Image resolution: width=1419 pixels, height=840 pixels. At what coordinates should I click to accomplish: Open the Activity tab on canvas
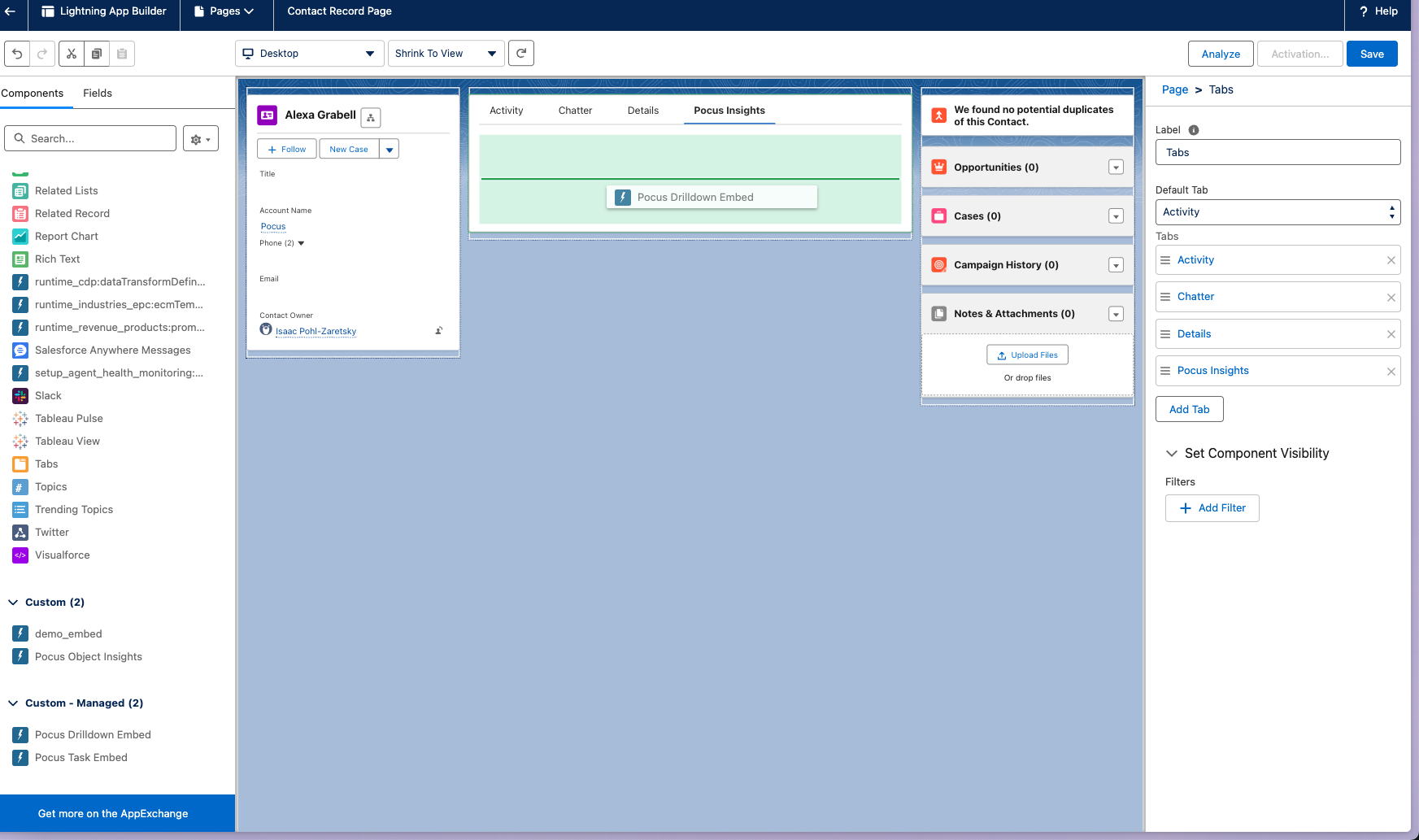tap(507, 111)
